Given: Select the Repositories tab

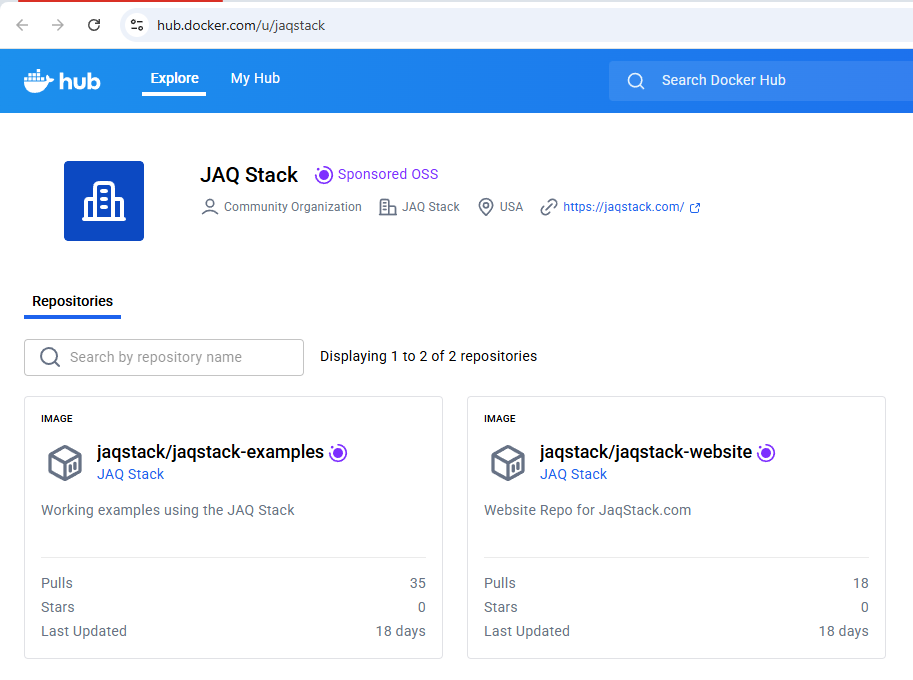Looking at the screenshot, I should click(x=72, y=301).
